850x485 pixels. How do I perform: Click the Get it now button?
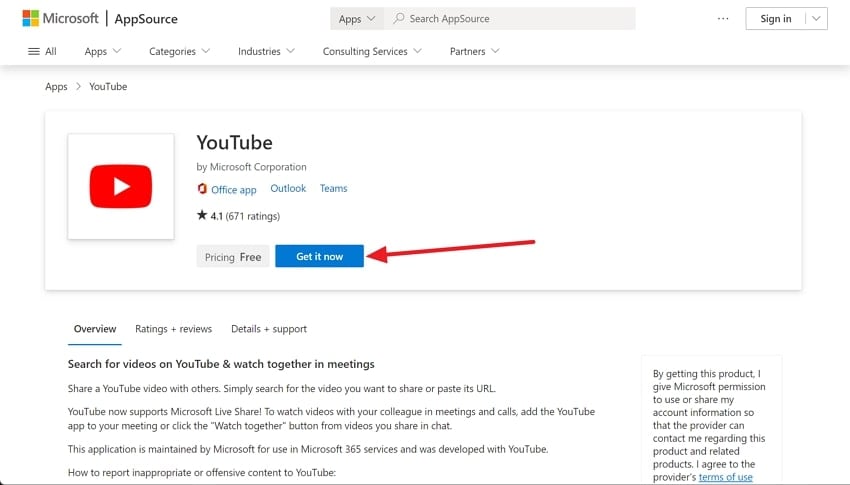(x=319, y=256)
